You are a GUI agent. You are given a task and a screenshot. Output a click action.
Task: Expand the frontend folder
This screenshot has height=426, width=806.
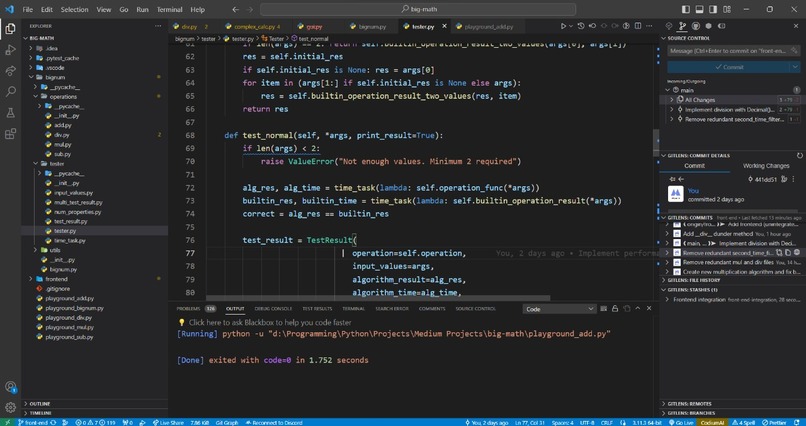click(x=97, y=279)
